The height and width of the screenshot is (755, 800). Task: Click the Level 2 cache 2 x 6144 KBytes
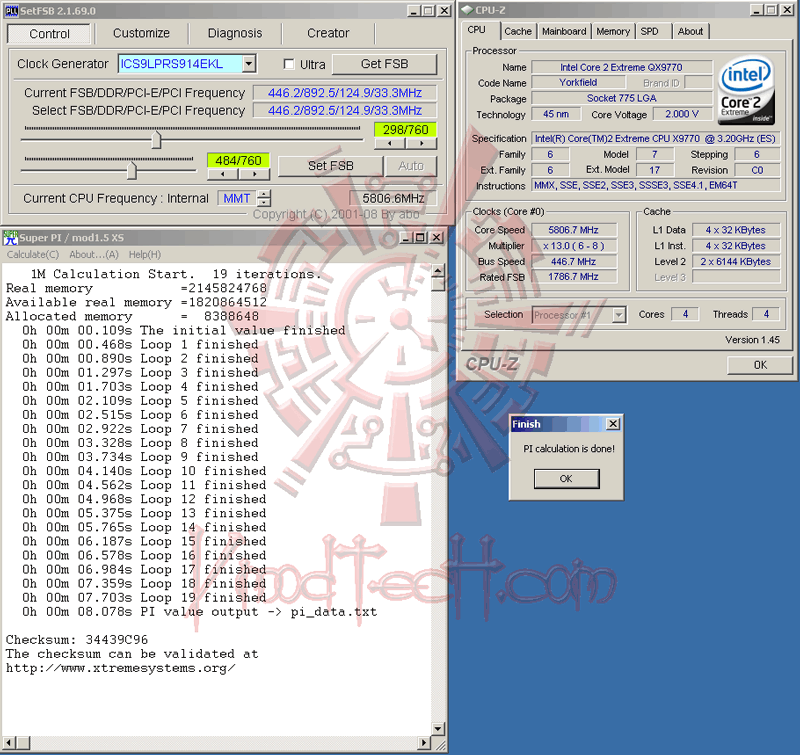pos(736,262)
